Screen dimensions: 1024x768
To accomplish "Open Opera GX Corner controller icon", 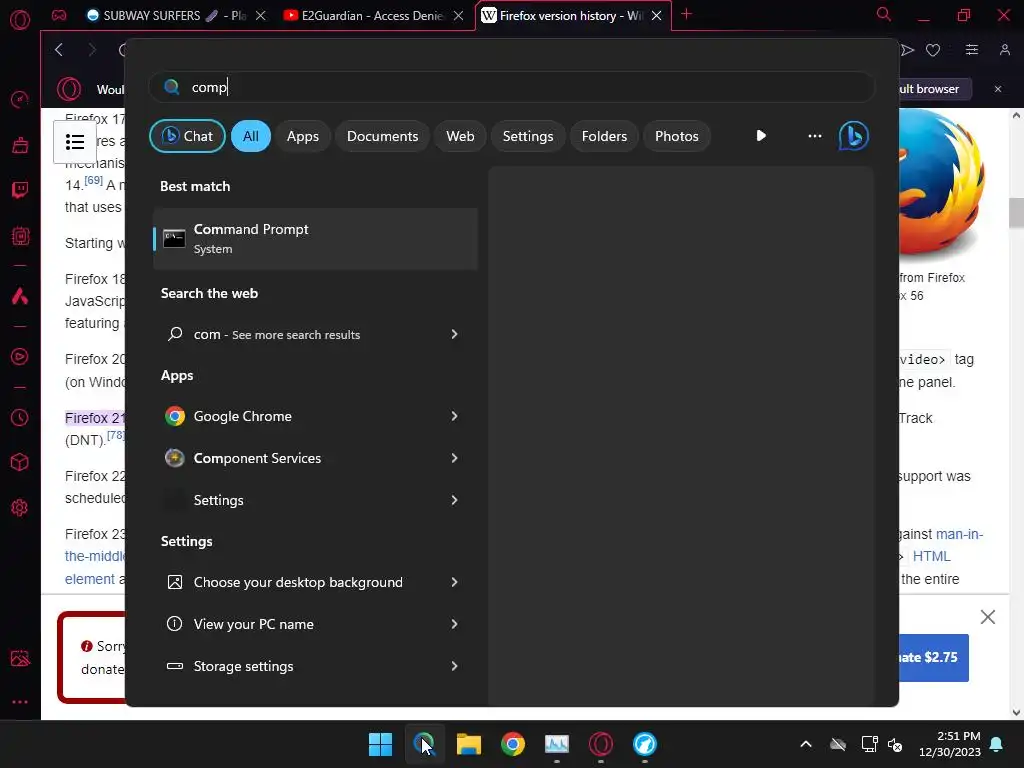I will [59, 15].
